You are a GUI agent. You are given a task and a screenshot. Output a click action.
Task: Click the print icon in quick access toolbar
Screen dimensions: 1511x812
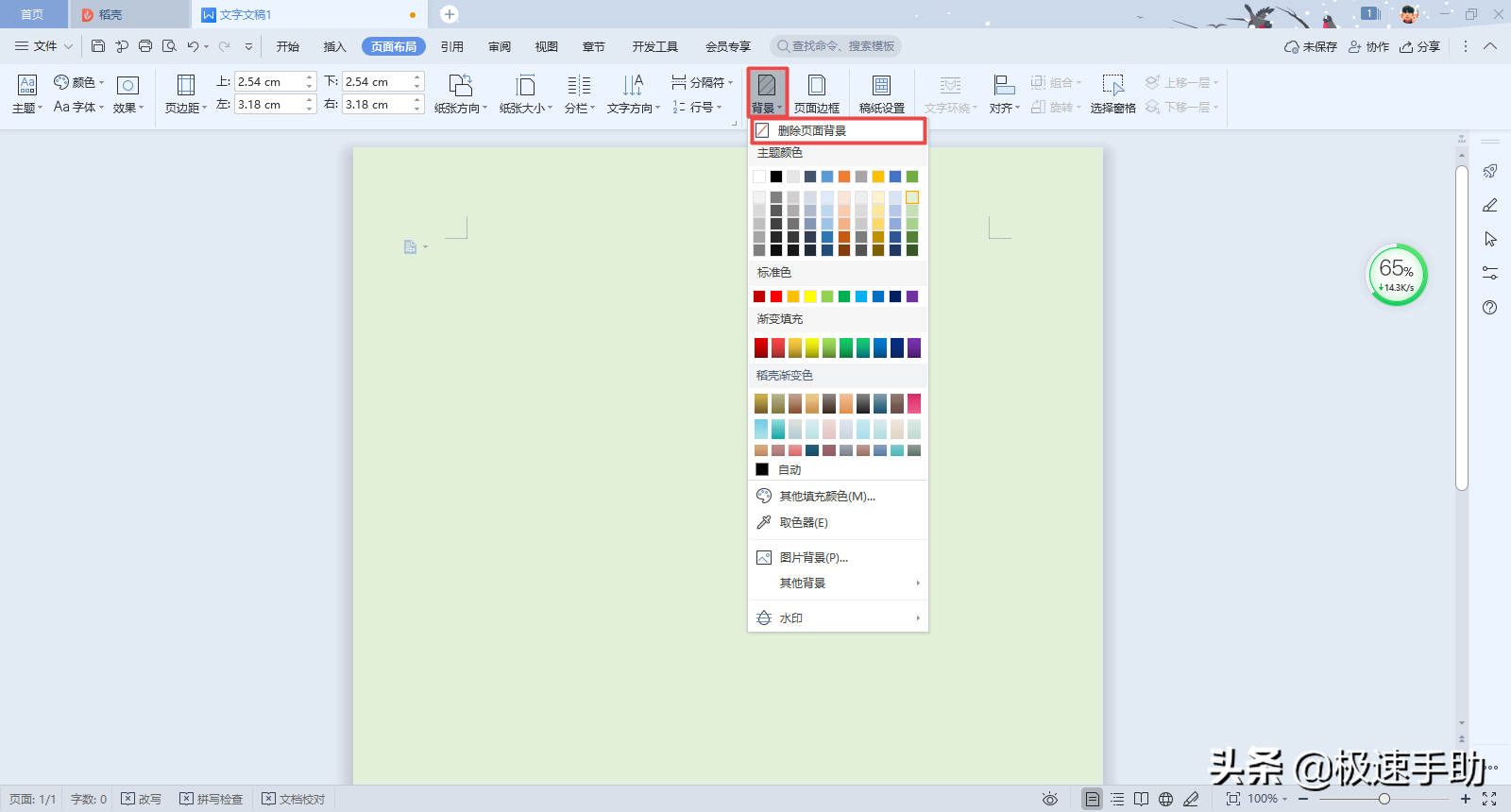[x=145, y=46]
